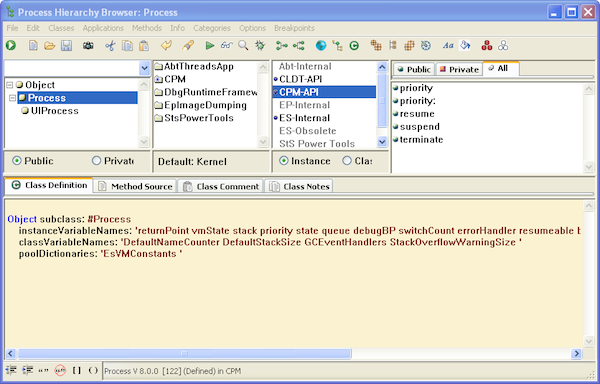Screen dimensions: 600x384
Task: Click right arrow of code pane horizontal scrollbar
Action: pos(576,353)
